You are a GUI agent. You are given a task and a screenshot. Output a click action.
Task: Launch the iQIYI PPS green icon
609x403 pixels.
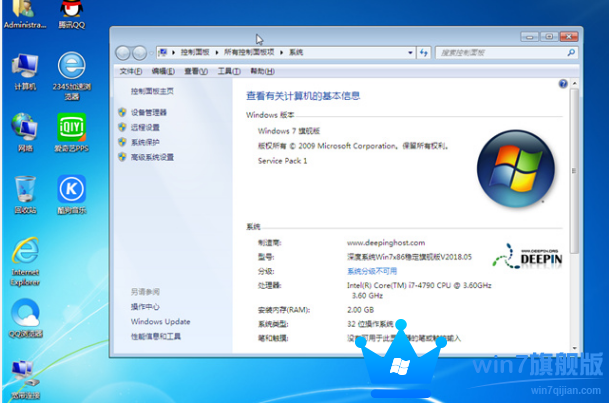pyautogui.click(x=71, y=132)
